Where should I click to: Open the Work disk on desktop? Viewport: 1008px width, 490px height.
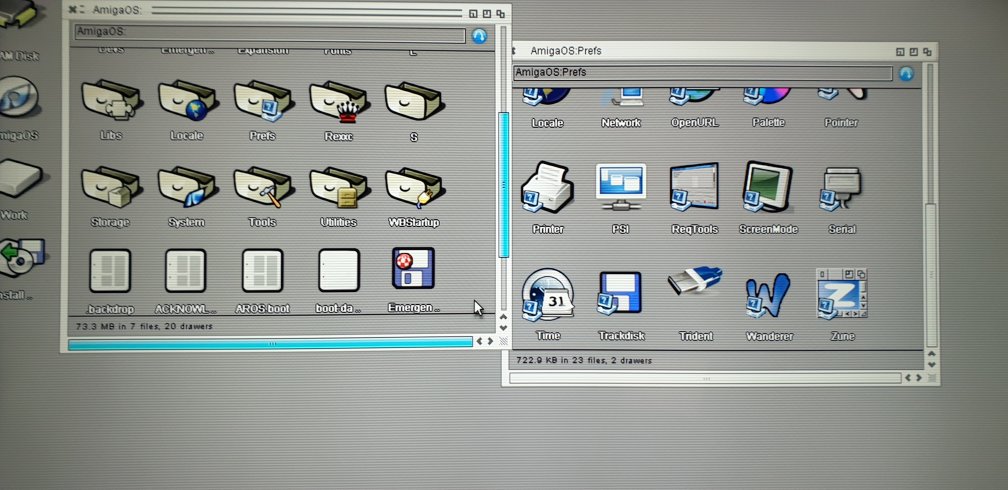[19, 179]
